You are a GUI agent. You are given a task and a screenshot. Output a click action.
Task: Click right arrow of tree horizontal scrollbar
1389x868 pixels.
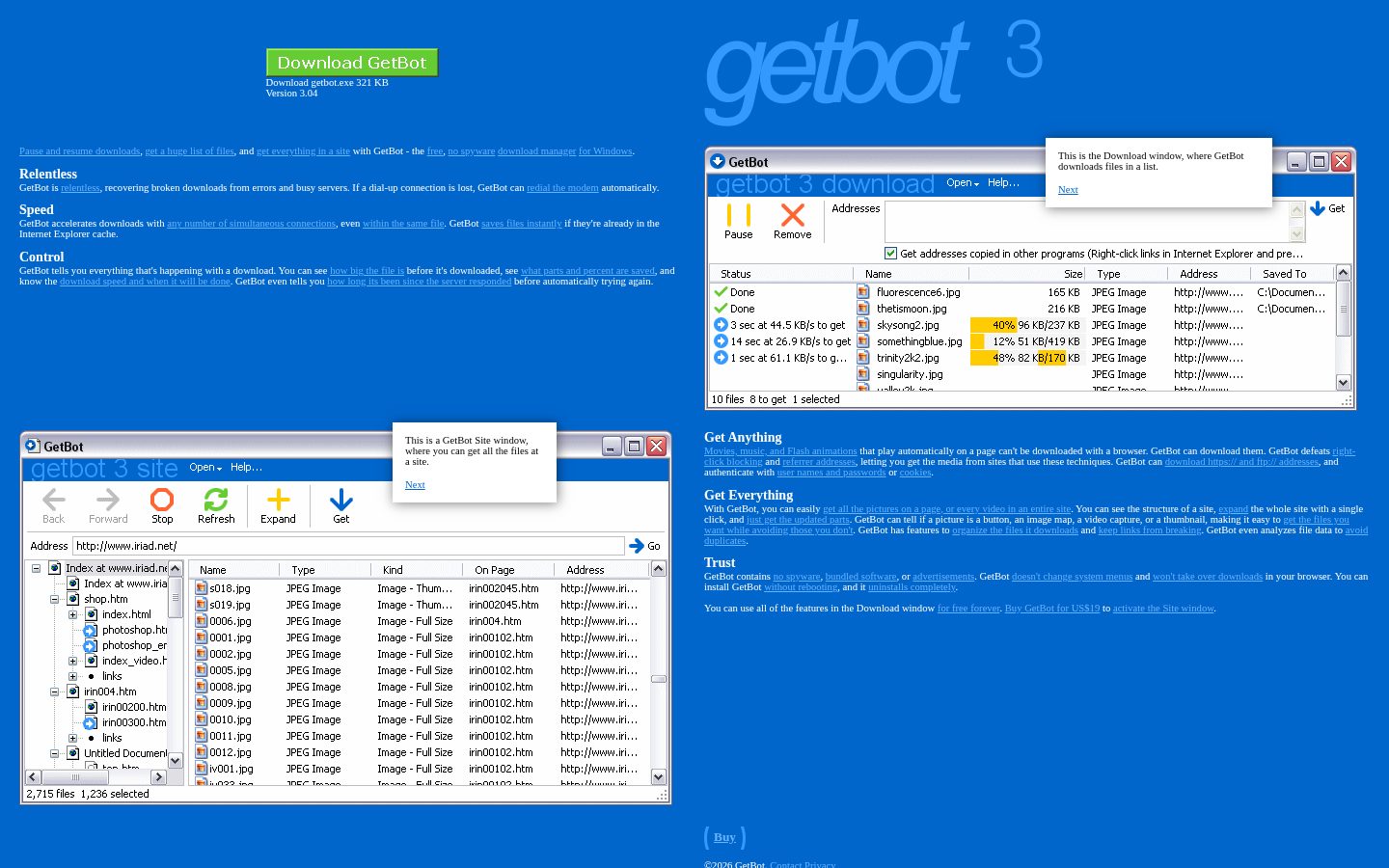click(159, 776)
